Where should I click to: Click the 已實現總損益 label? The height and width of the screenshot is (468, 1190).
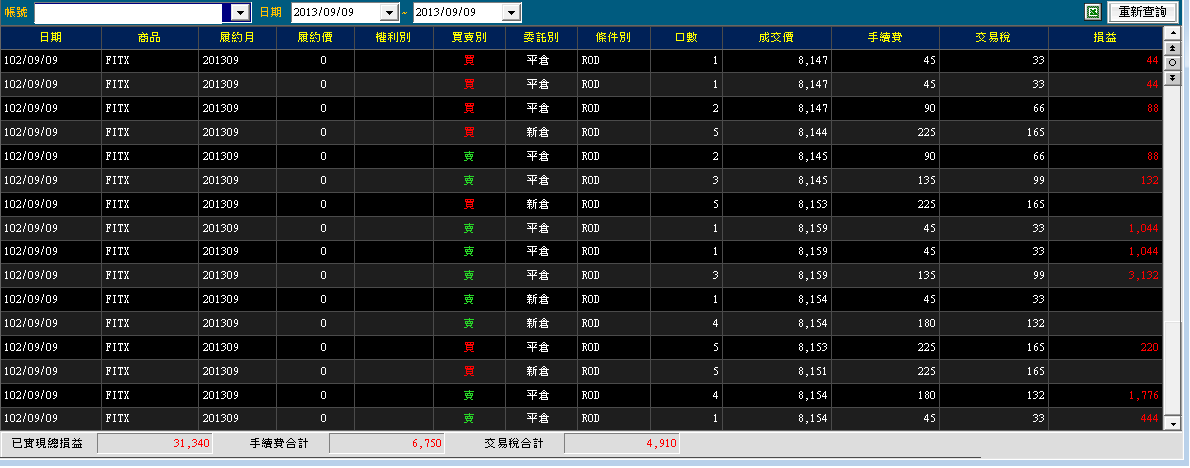(48, 444)
